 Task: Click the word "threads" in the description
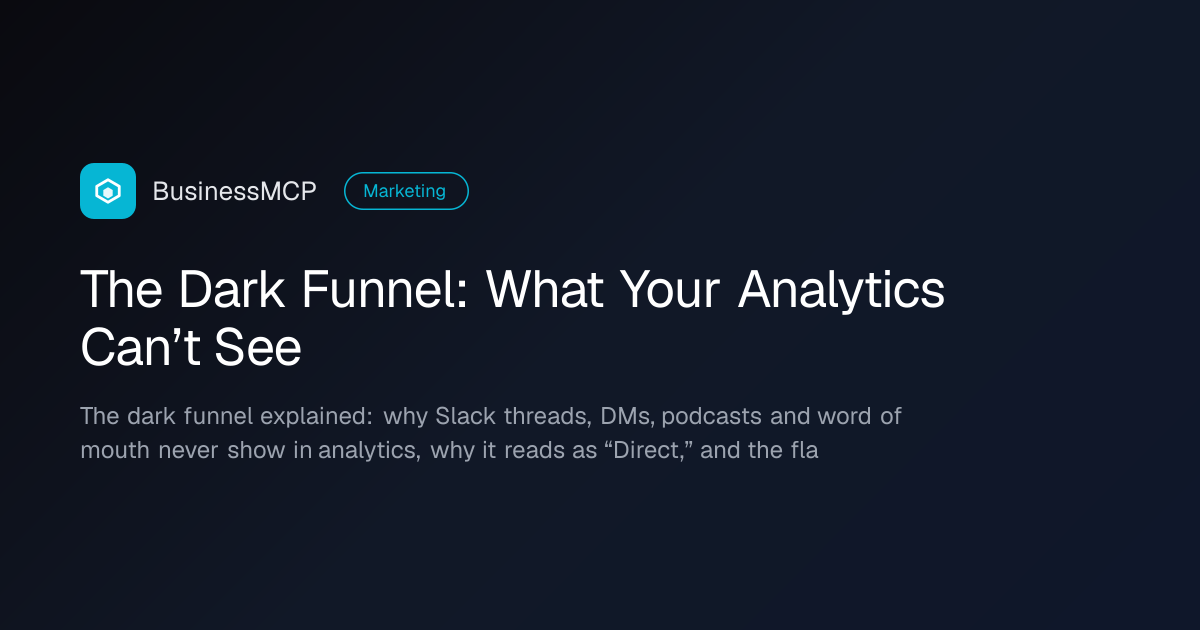point(549,416)
